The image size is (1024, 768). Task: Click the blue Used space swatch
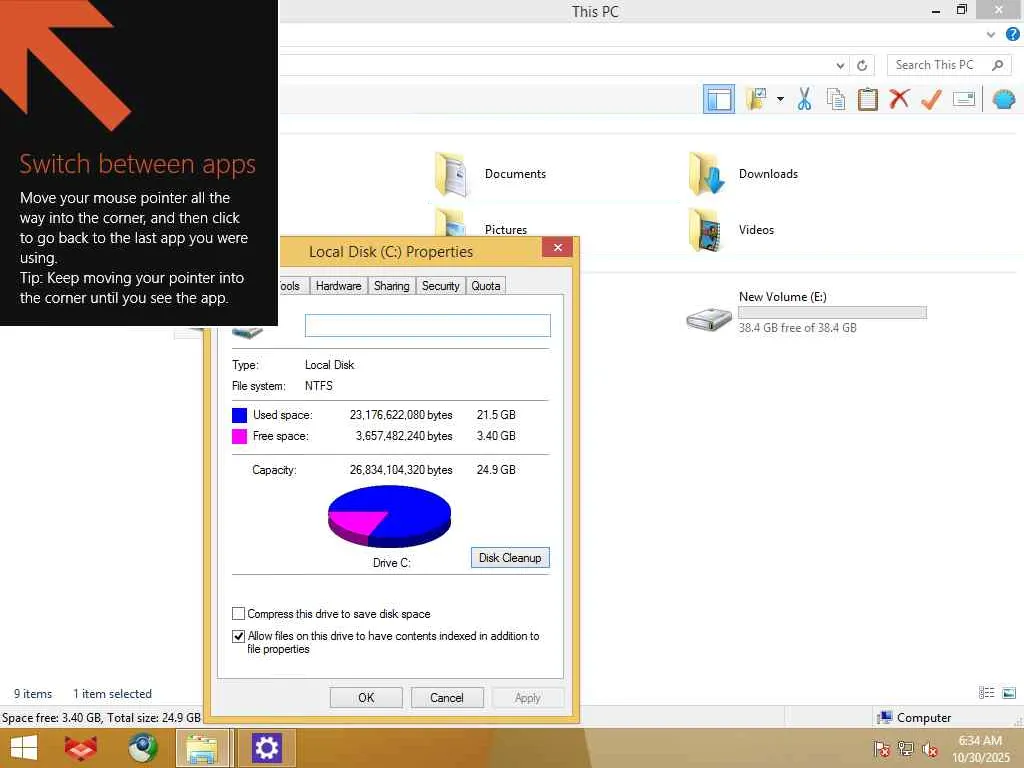click(x=240, y=415)
